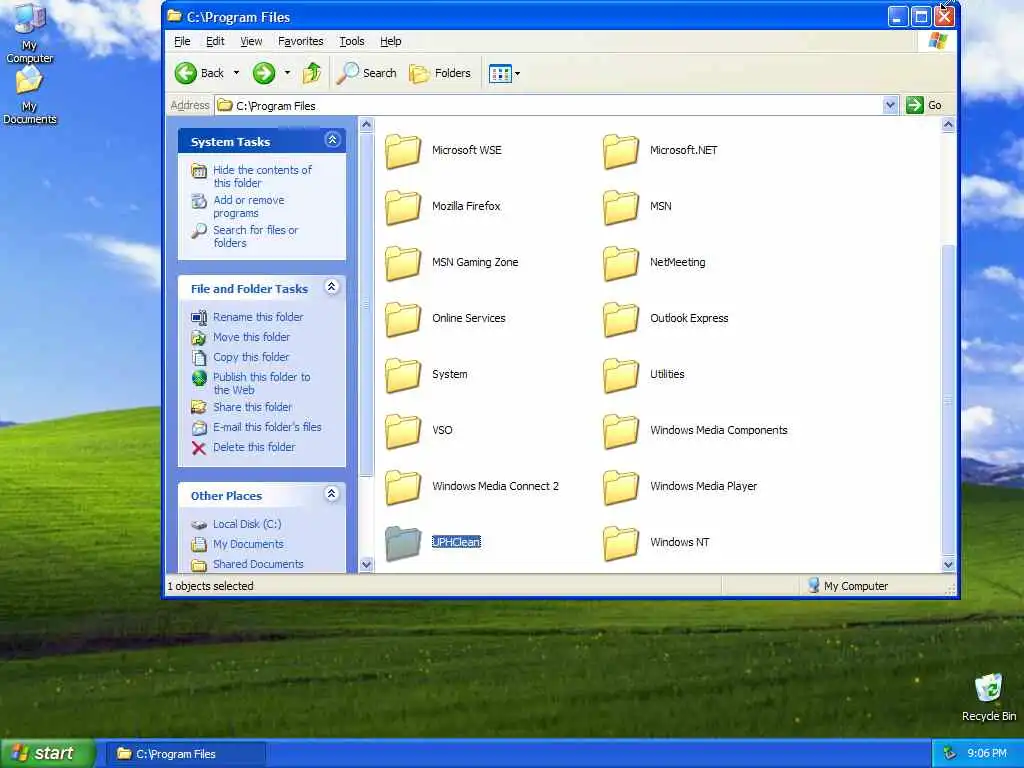The width and height of the screenshot is (1024, 768).
Task: Click the green Forward arrow button
Action: tap(264, 73)
